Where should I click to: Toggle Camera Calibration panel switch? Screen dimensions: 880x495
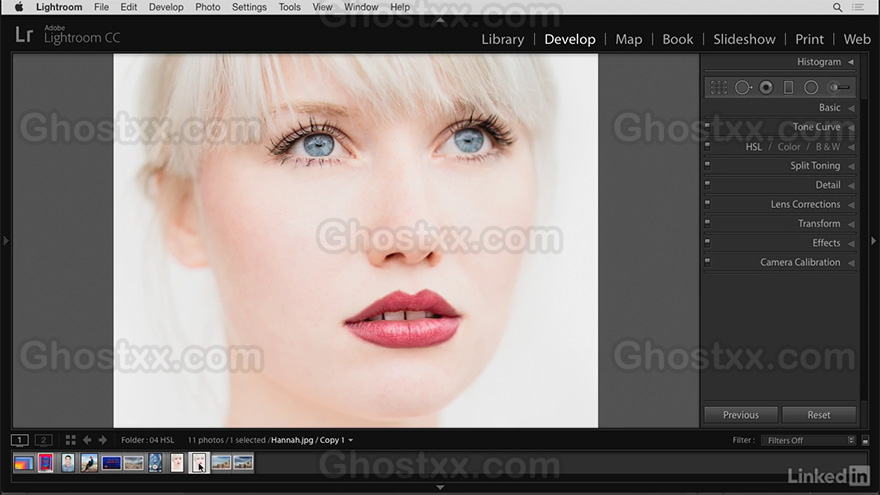[x=707, y=262]
